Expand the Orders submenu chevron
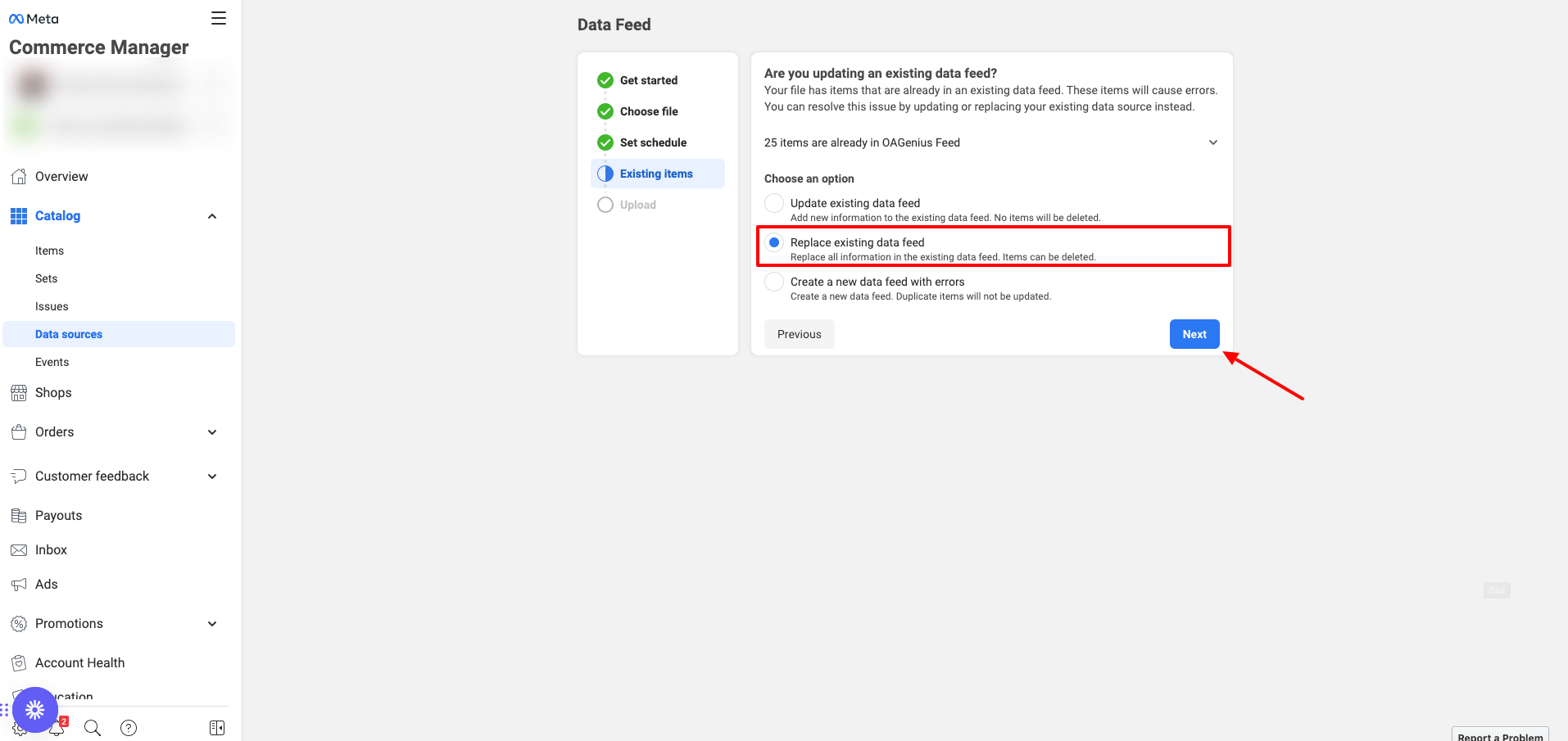The width and height of the screenshot is (1568, 741). pos(212,432)
